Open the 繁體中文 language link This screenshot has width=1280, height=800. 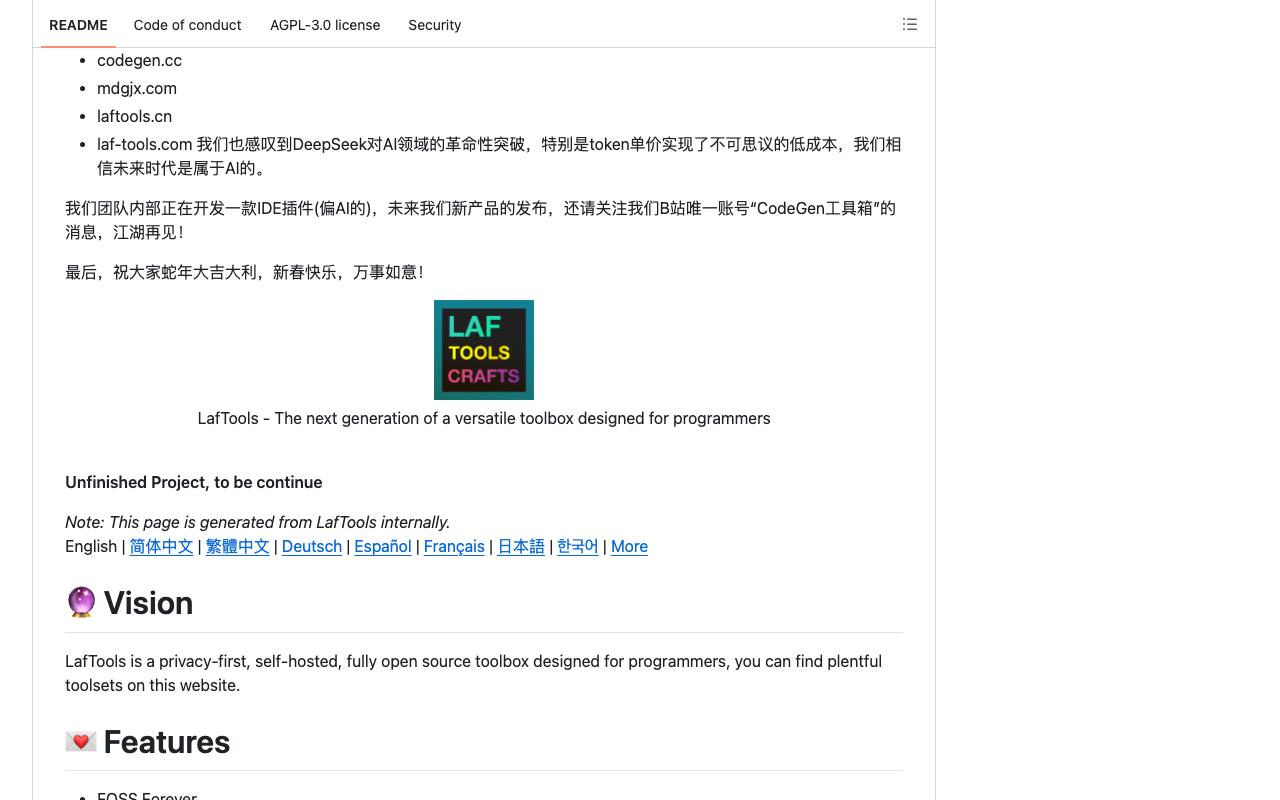[x=237, y=546]
